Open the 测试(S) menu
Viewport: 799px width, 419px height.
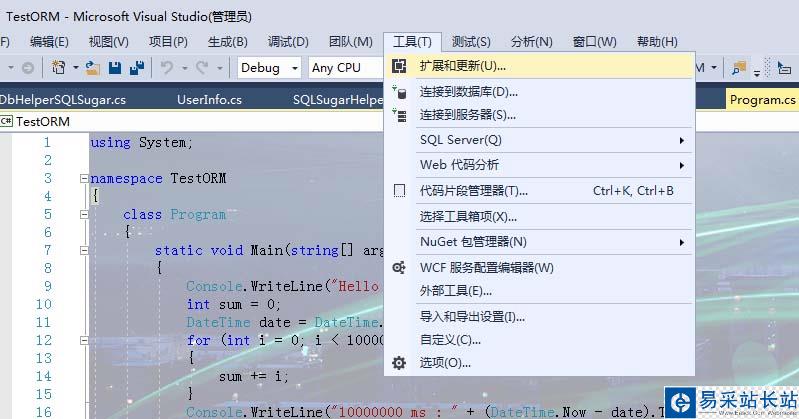click(471, 41)
